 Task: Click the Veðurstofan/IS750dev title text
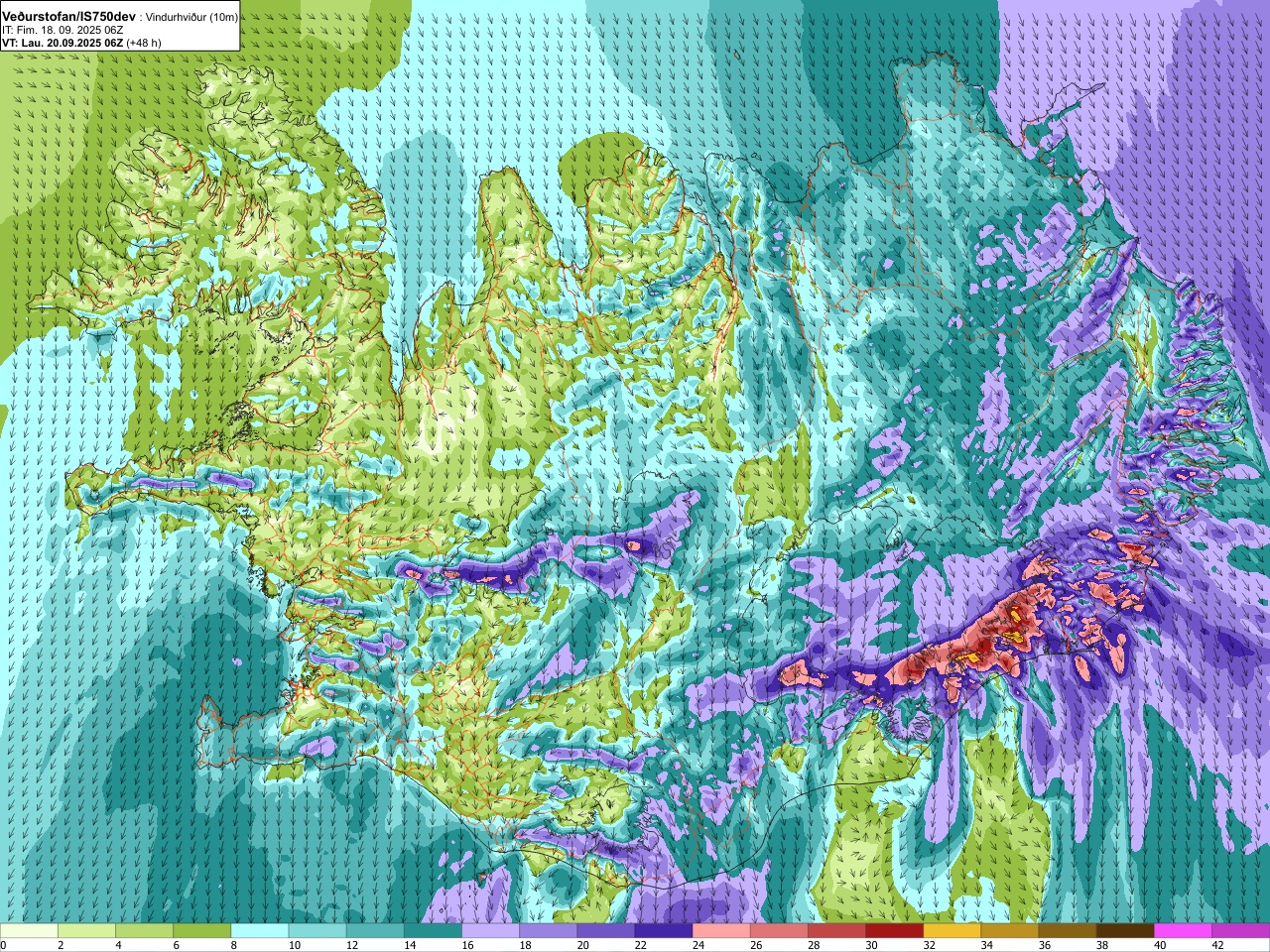[x=69, y=17]
